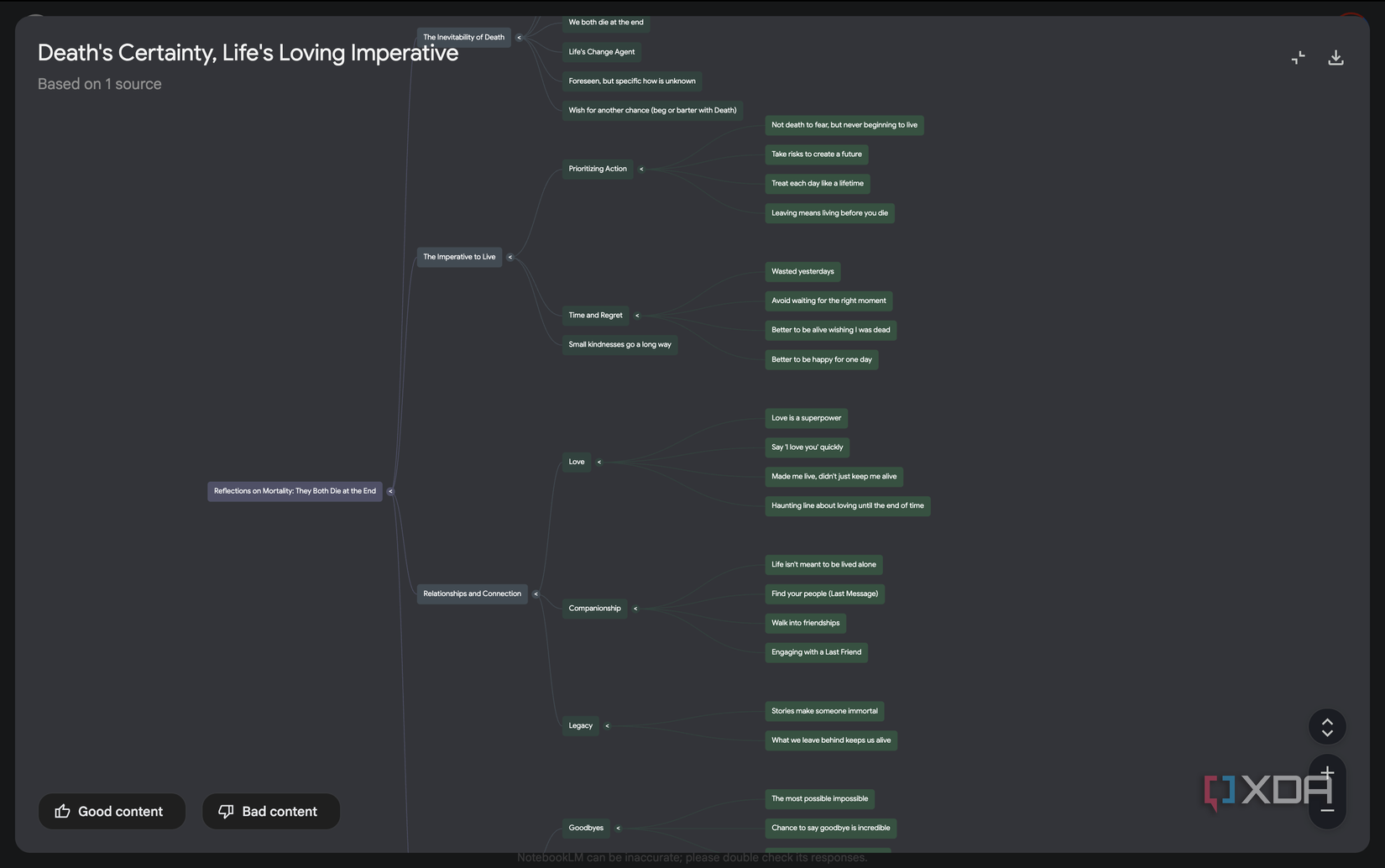This screenshot has height=868, width=1385.
Task: Zoom in with the plus control
Action: pos(1327,773)
